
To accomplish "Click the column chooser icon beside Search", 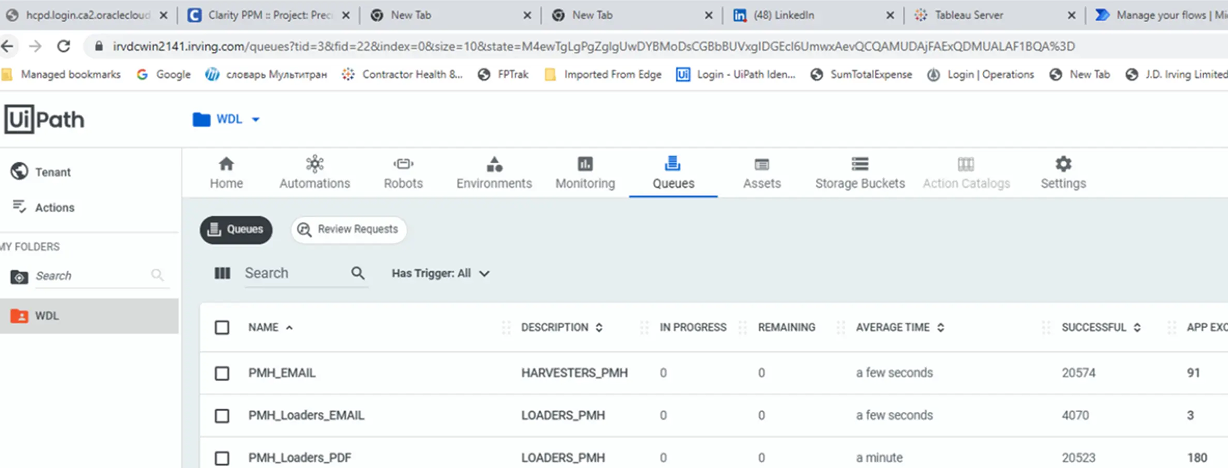I will tap(223, 273).
